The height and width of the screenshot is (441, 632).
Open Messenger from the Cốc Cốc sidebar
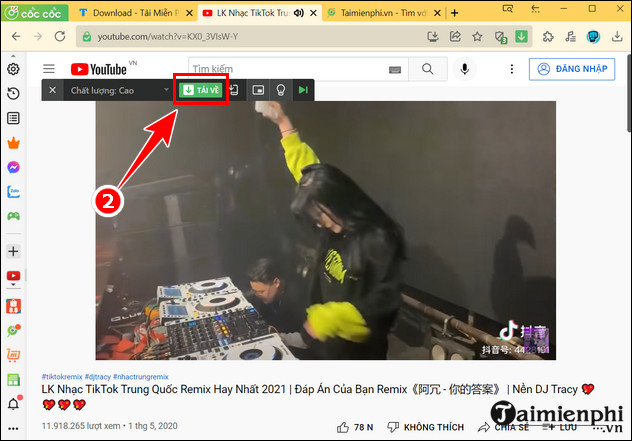(14, 167)
